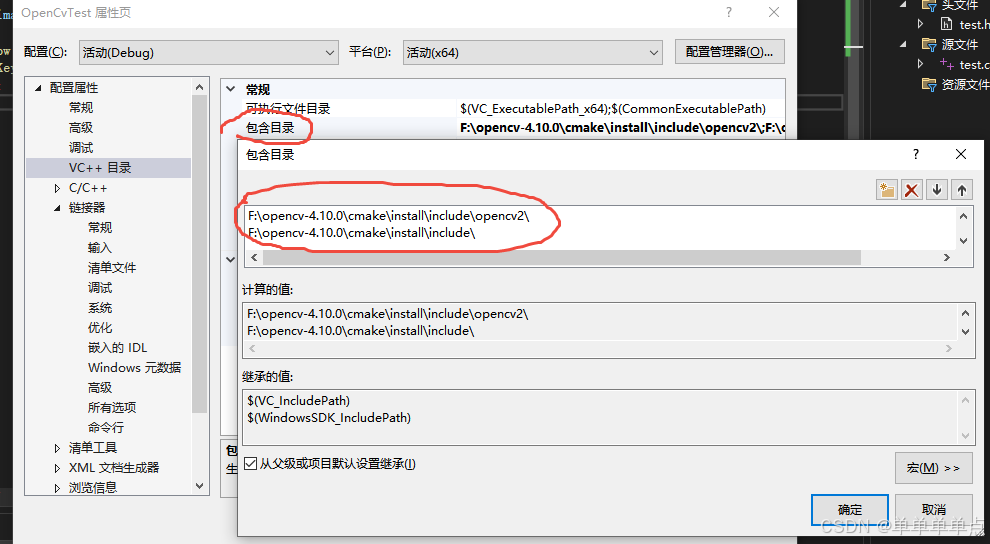Click up arrow of tree panel scrollbar
990x544 pixels.
pos(200,87)
